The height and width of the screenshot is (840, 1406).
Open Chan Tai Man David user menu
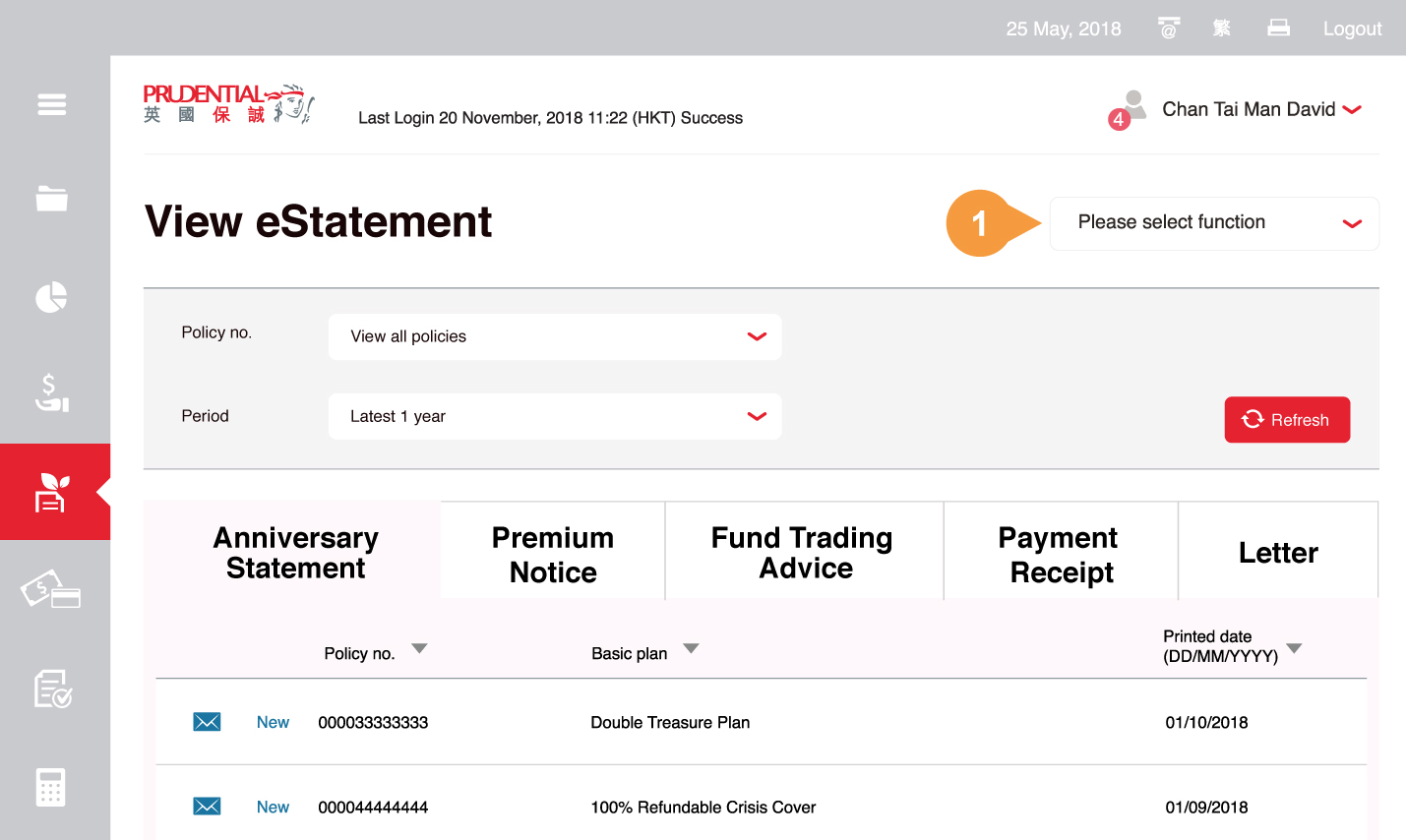click(1250, 110)
